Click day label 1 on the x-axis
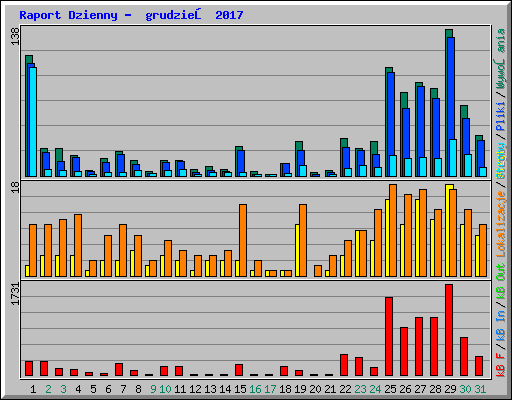The width and height of the screenshot is (512, 400). pyautogui.click(x=33, y=389)
